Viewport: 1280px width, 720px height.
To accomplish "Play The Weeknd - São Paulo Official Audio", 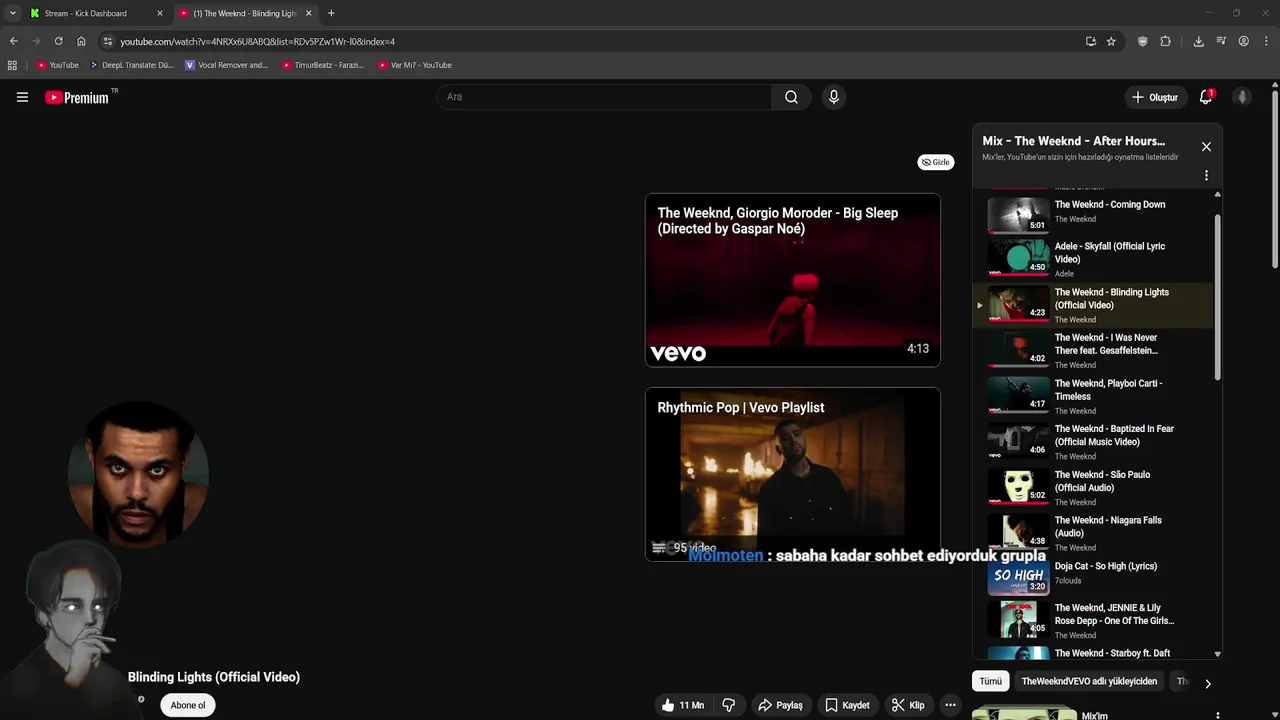I will (1092, 487).
